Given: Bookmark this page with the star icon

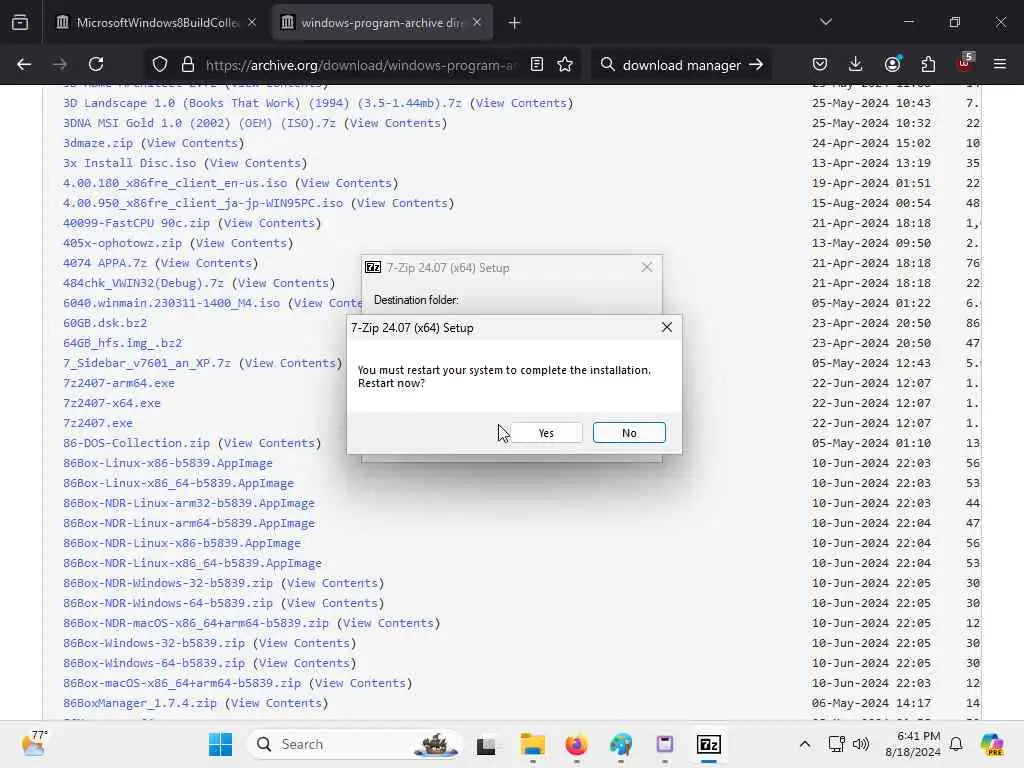Looking at the screenshot, I should tap(565, 64).
